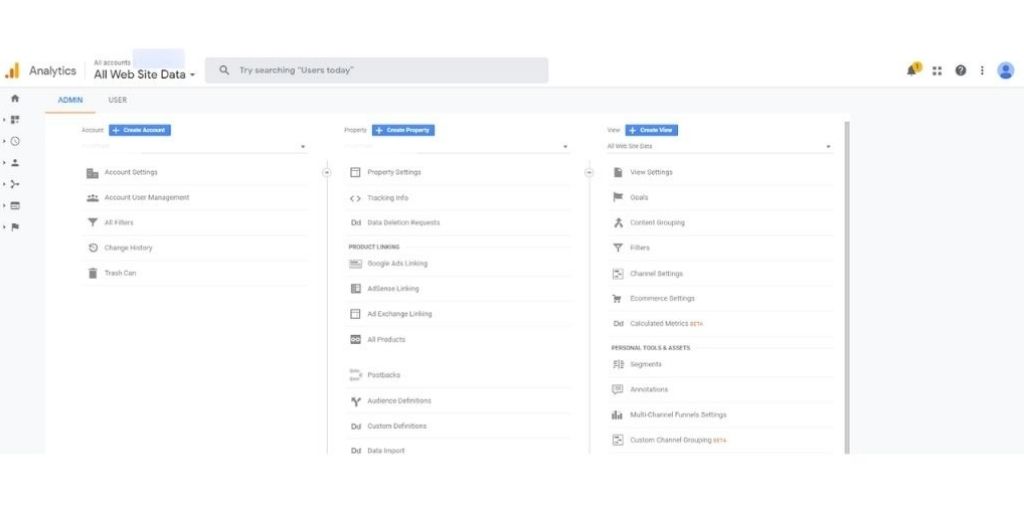Click the Account User Management people icon
The image size is (1024, 512).
[x=93, y=198]
